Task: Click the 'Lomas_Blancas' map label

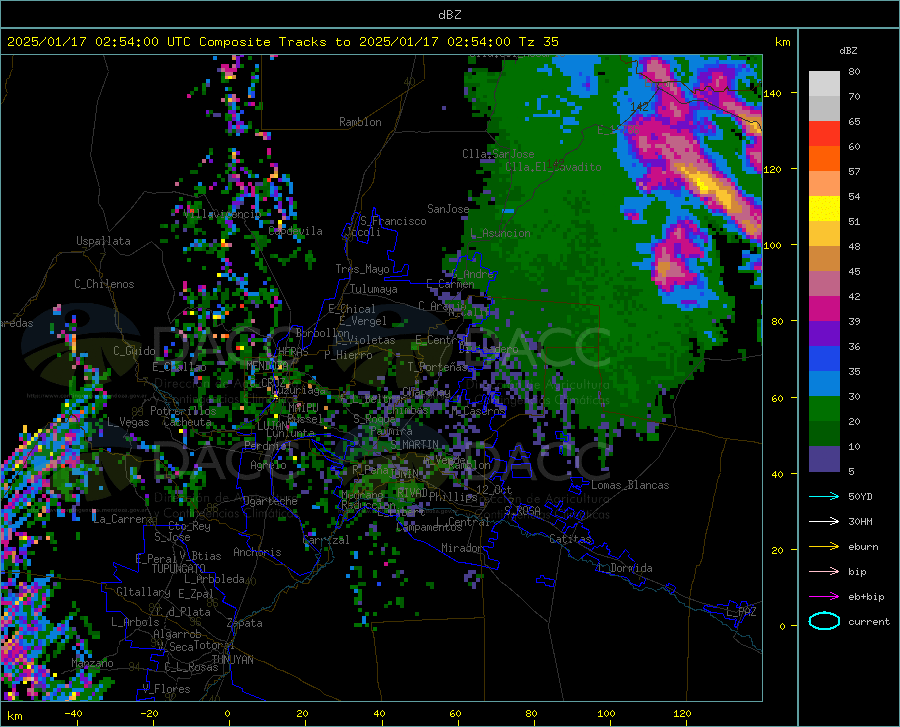Action: click(630, 485)
